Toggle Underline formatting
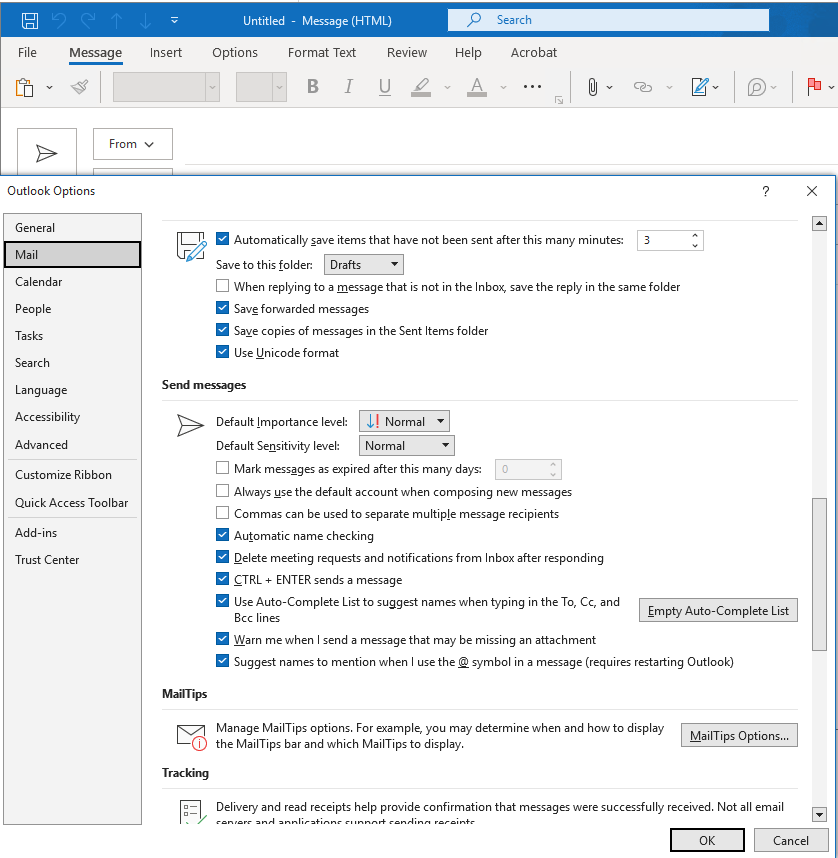838x858 pixels. [385, 86]
